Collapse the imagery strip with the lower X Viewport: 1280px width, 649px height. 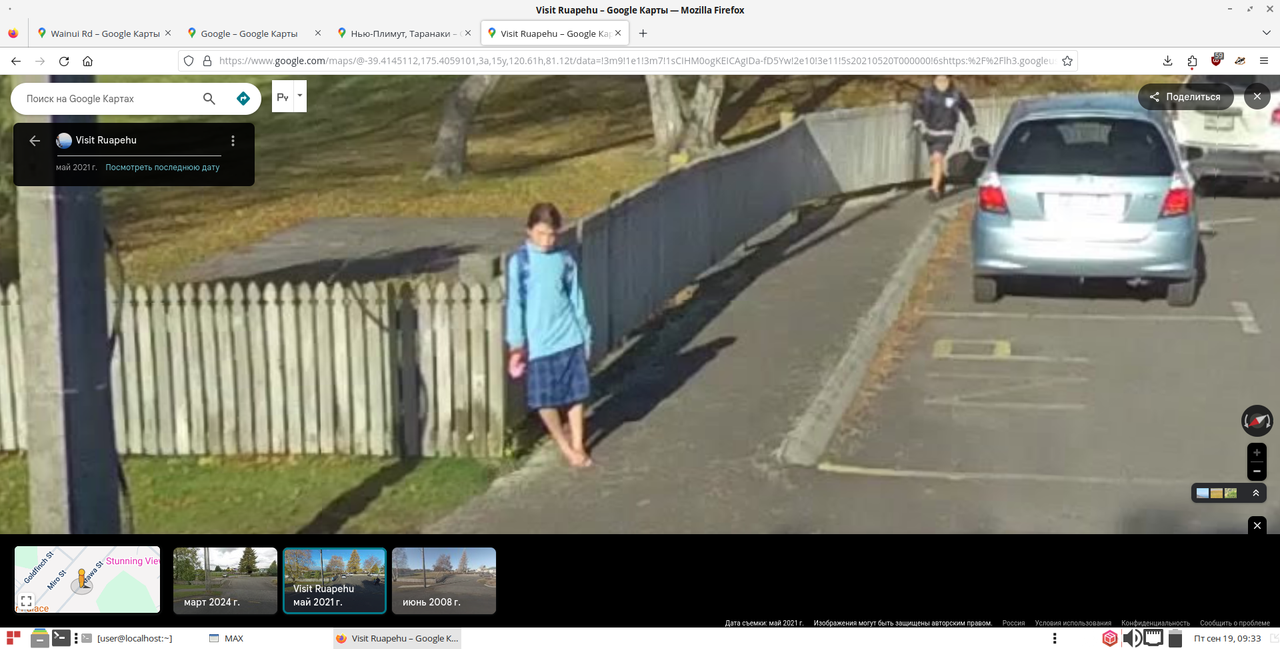pos(1257,526)
